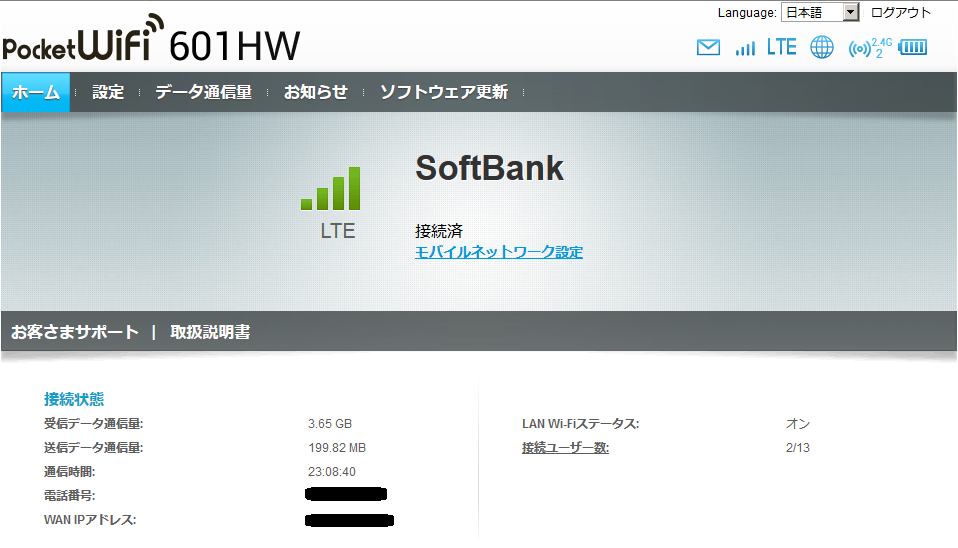Image resolution: width=958 pixels, height=548 pixels.
Task: Click the battery level icon
Action: click(x=913, y=47)
